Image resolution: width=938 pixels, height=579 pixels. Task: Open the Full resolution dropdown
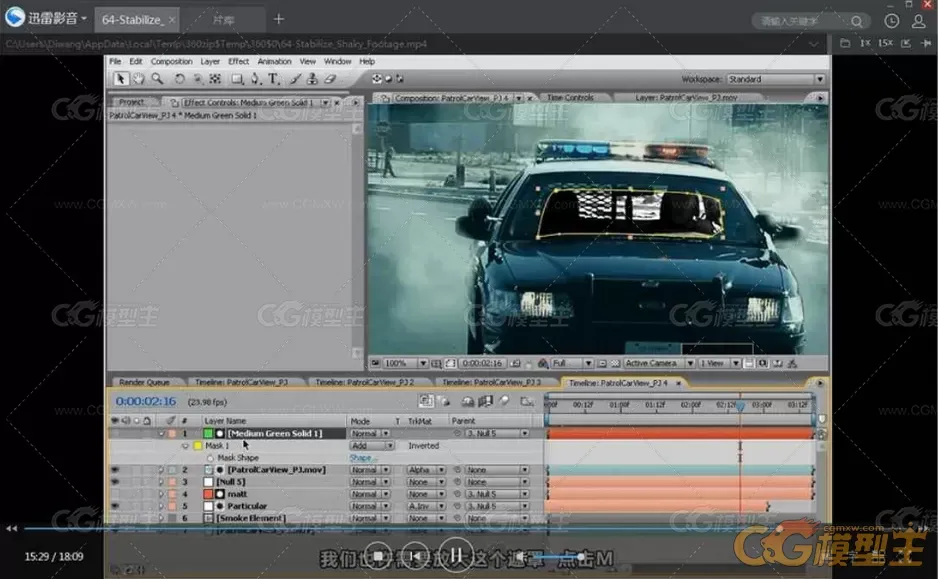tap(572, 363)
